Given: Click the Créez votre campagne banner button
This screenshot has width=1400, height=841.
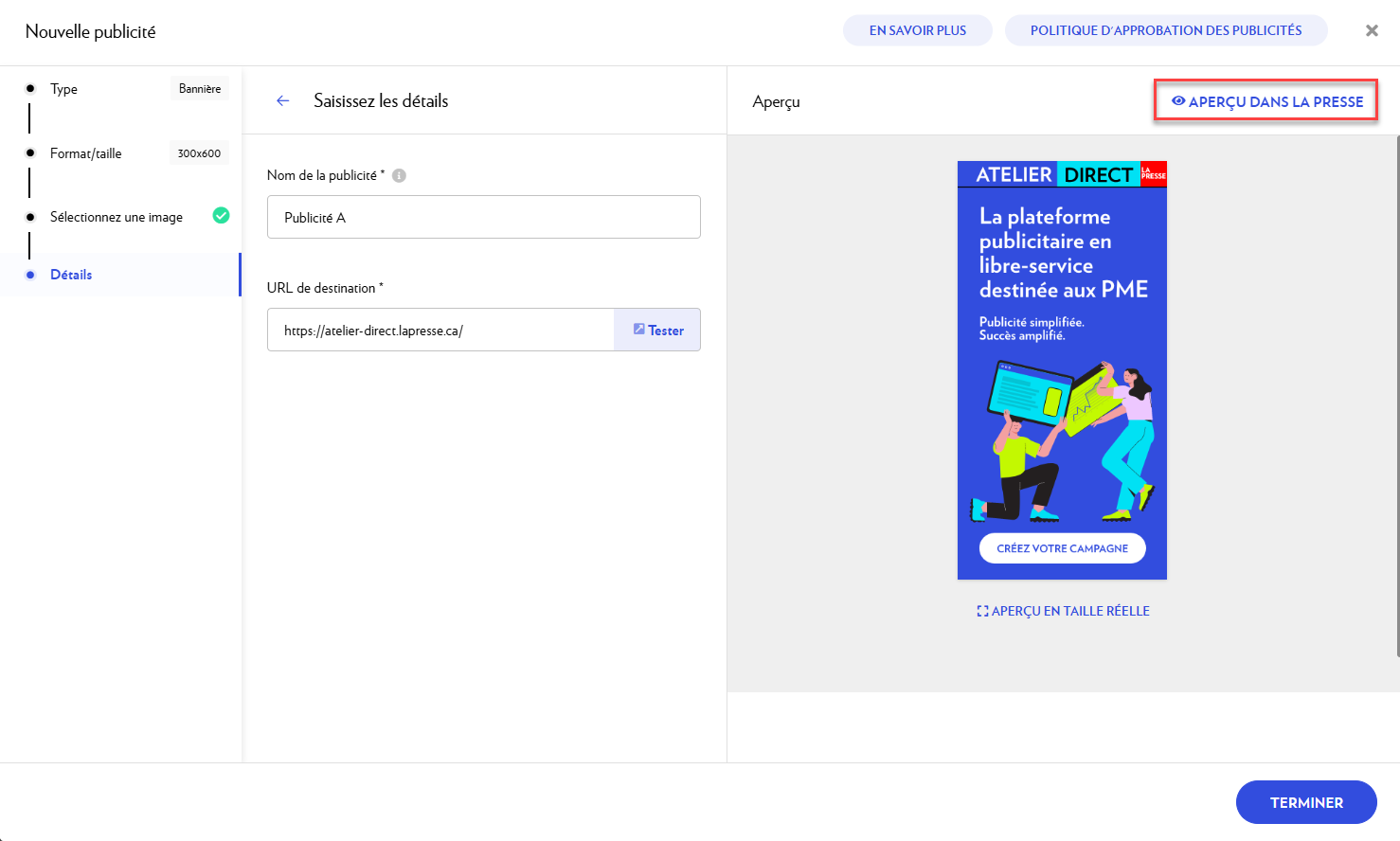Looking at the screenshot, I should click(1062, 548).
